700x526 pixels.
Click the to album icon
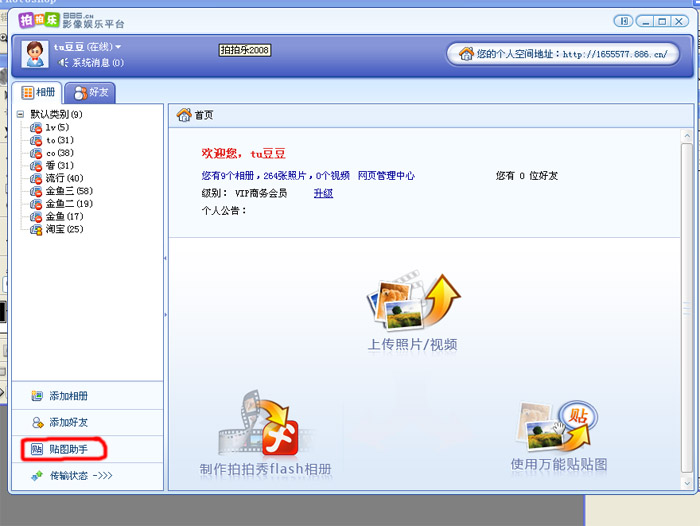pyautogui.click(x=36, y=141)
